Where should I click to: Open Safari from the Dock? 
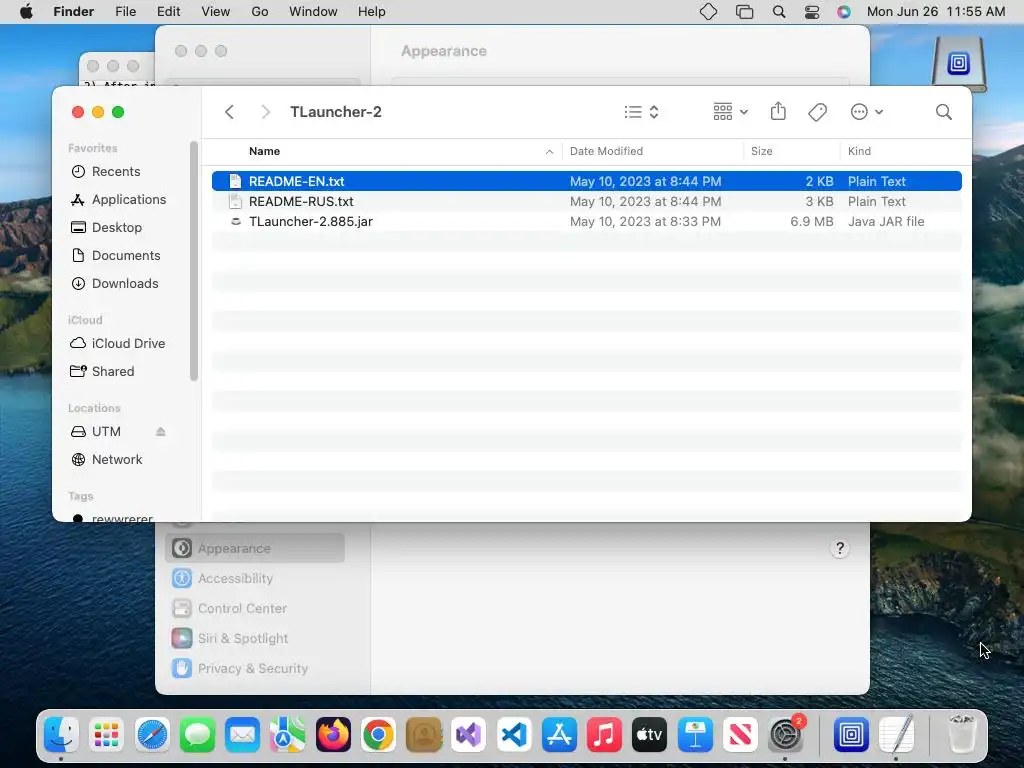tap(152, 734)
